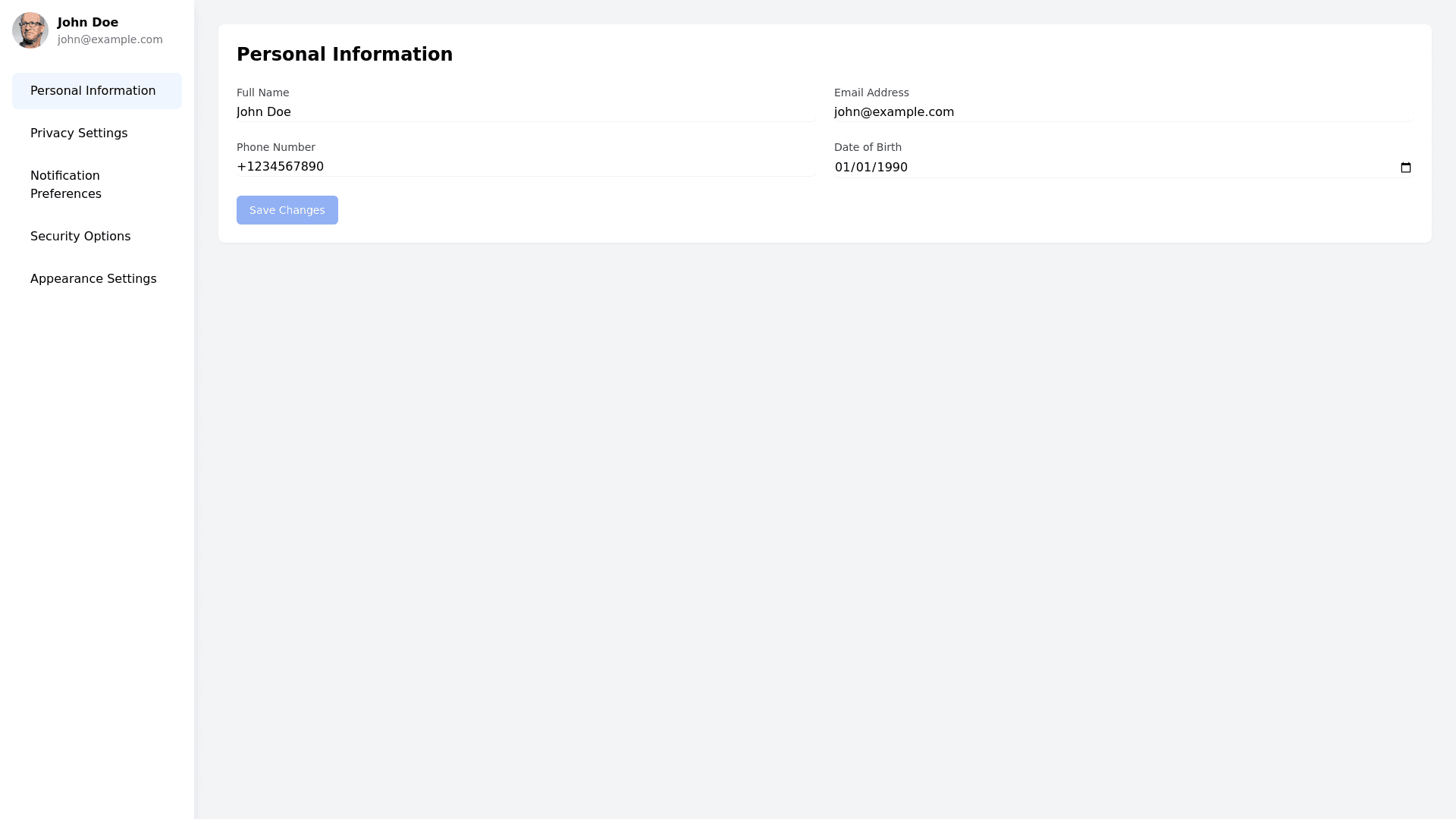Click John Doe's profile avatar photo
Screen dimensions: 1456x819
click(30, 30)
